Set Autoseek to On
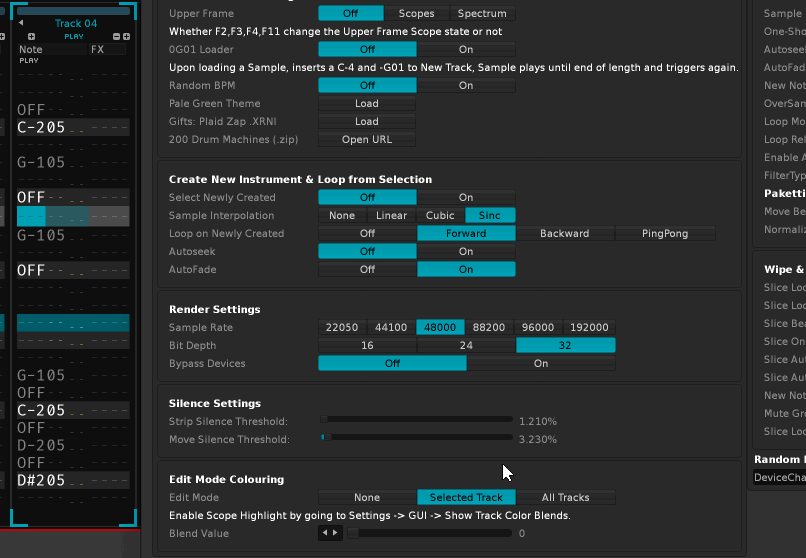 click(466, 251)
